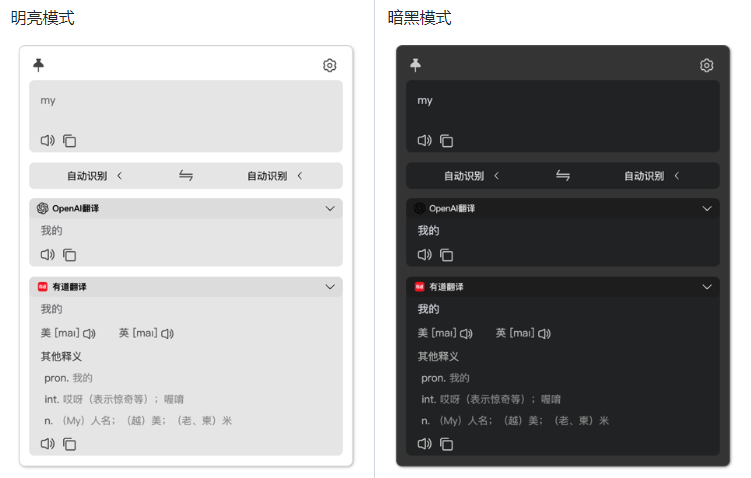Play OpenAI translation audio in light mode
The width and height of the screenshot is (752, 478).
tap(47, 255)
